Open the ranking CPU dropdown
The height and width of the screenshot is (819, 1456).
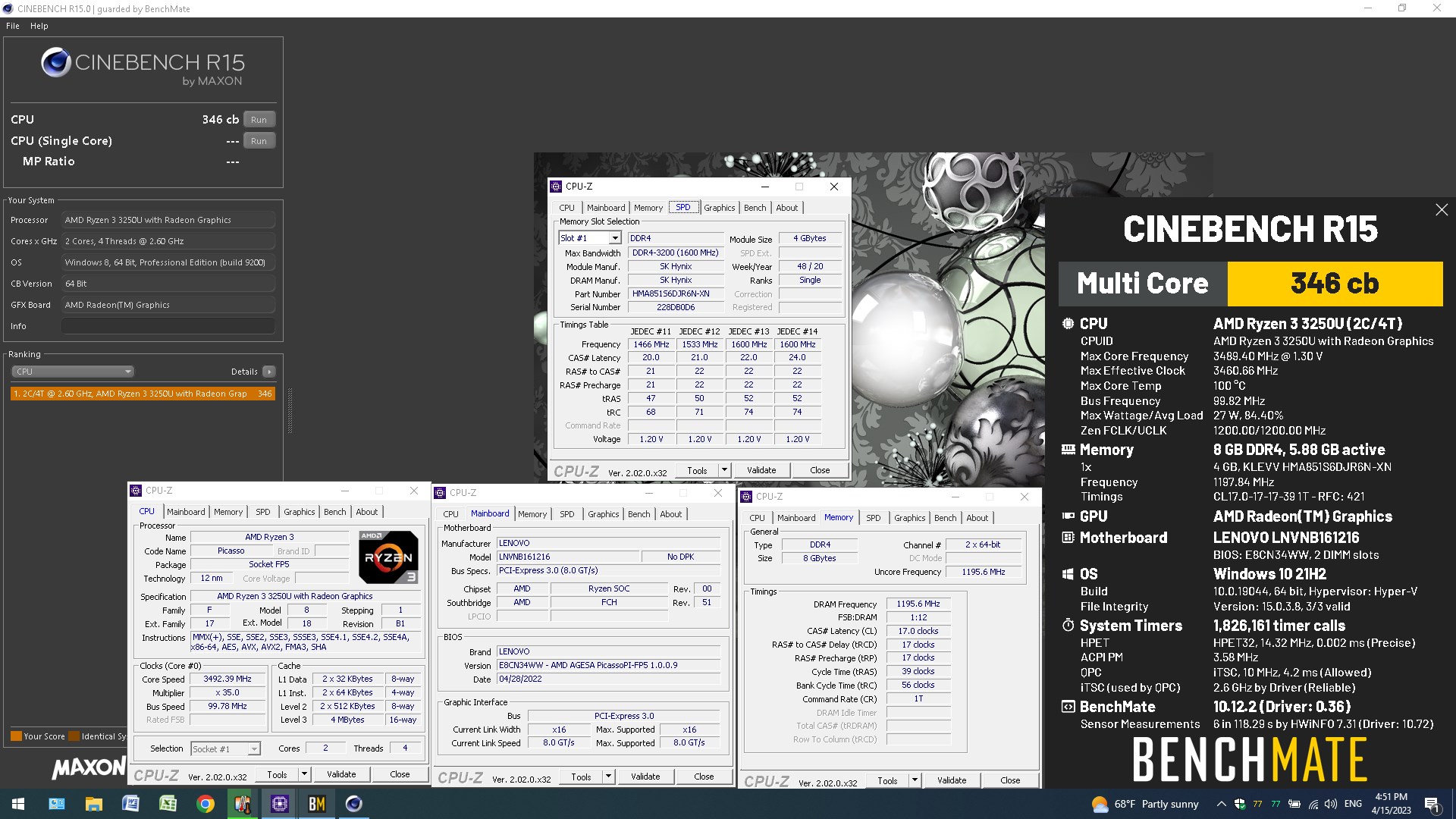coord(73,372)
